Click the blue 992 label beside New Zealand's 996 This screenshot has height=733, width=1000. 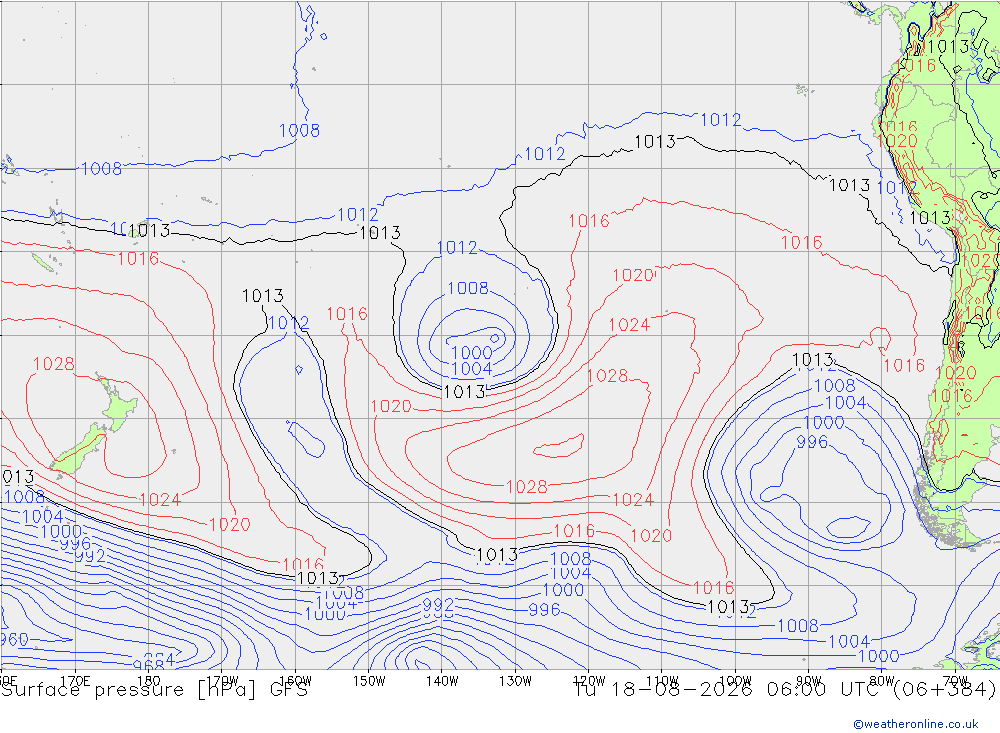(x=90, y=556)
